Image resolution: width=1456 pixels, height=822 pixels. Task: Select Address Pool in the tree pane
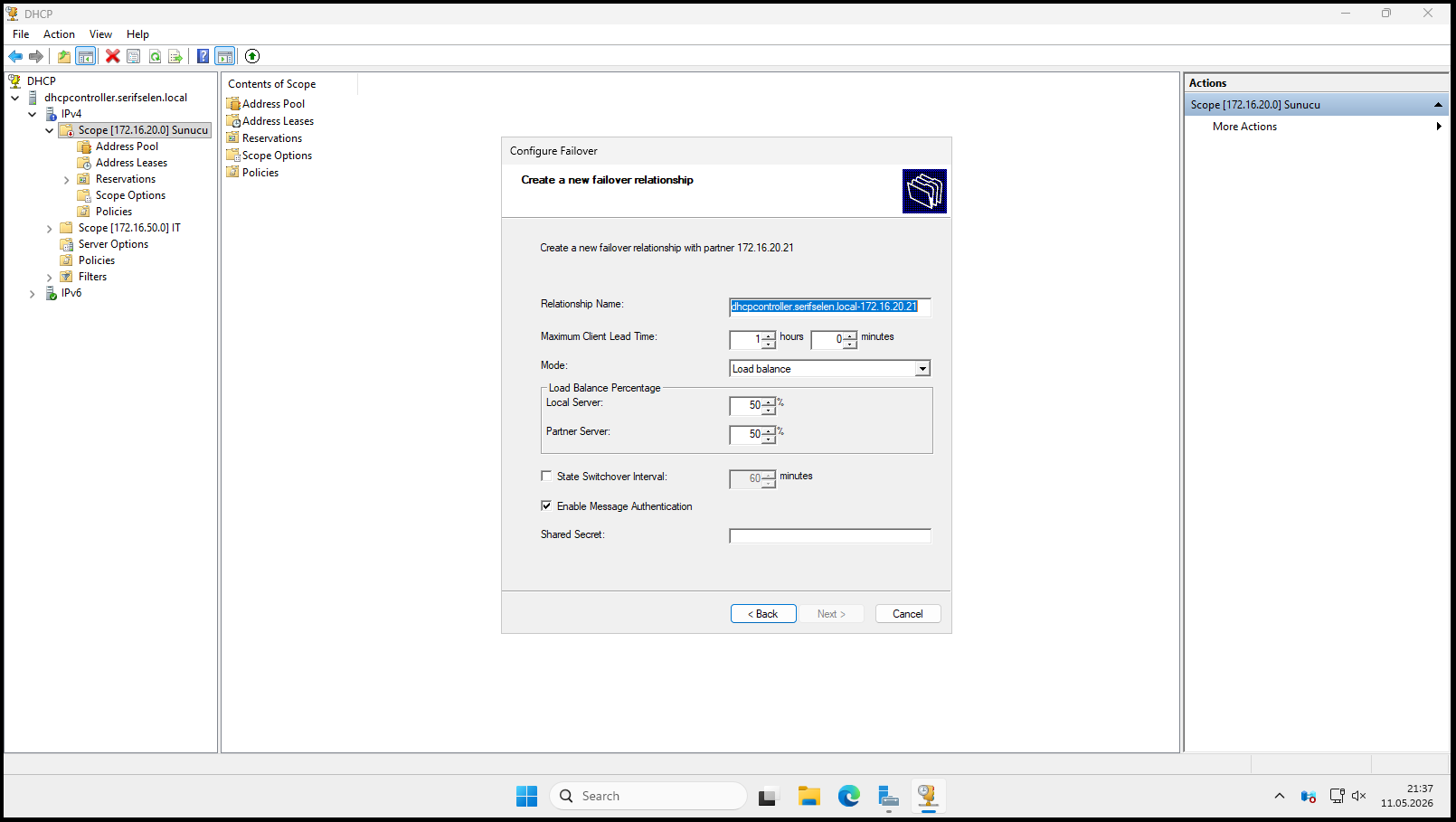(x=127, y=146)
